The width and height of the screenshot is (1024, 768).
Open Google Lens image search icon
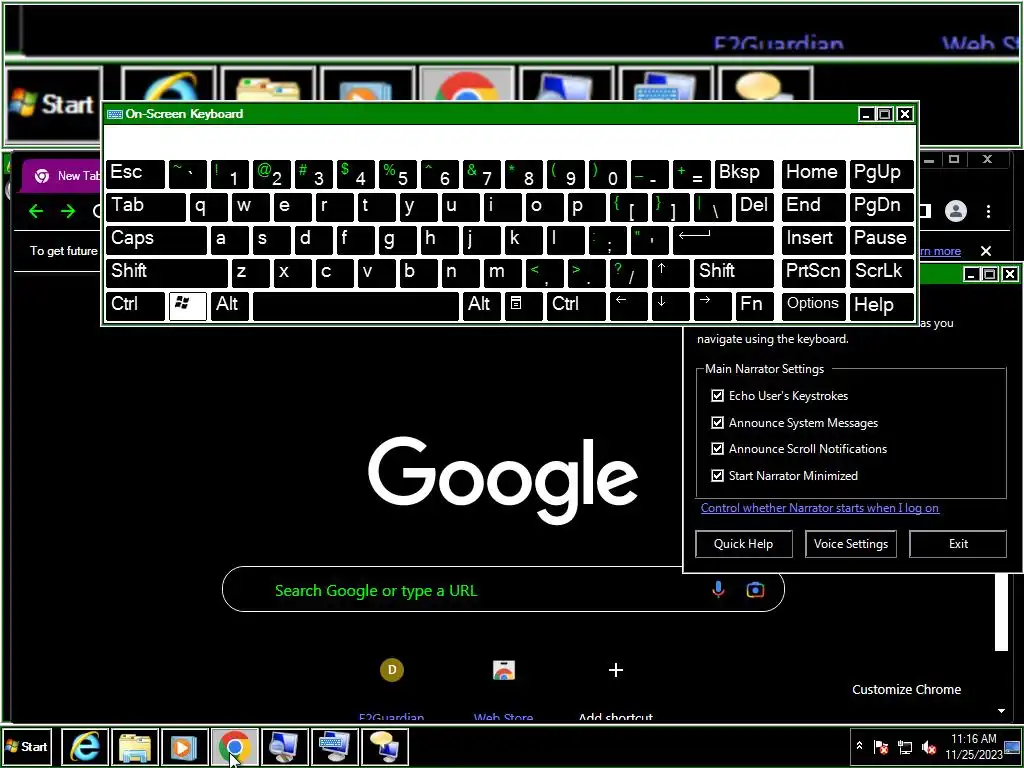[755, 590]
